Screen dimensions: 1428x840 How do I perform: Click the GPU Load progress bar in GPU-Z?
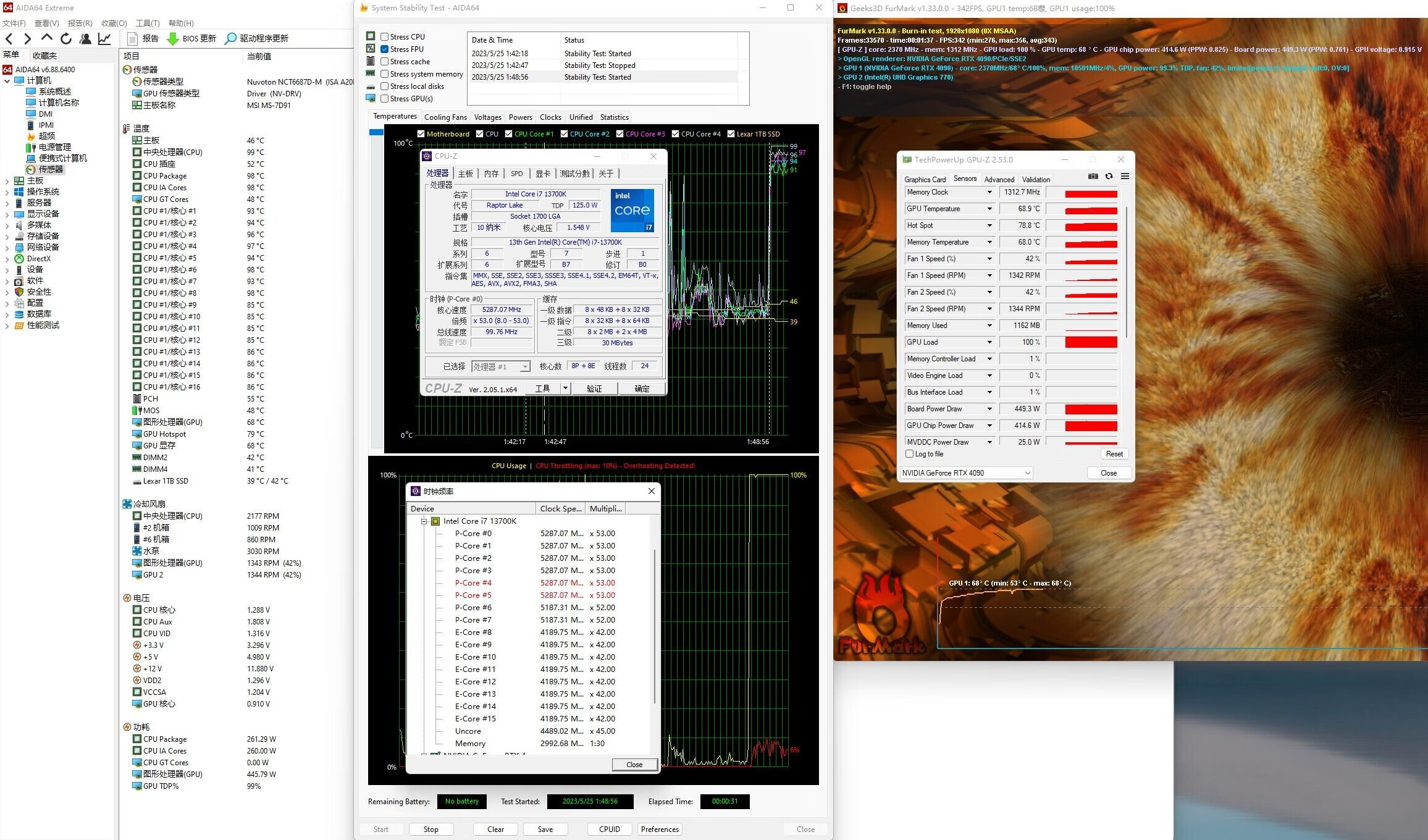pyautogui.click(x=1081, y=342)
